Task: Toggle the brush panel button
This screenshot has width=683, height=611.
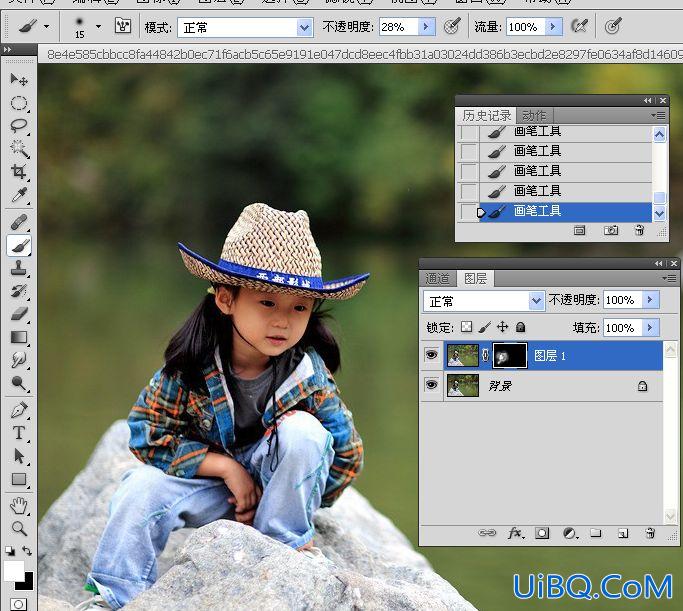Action: point(123,26)
